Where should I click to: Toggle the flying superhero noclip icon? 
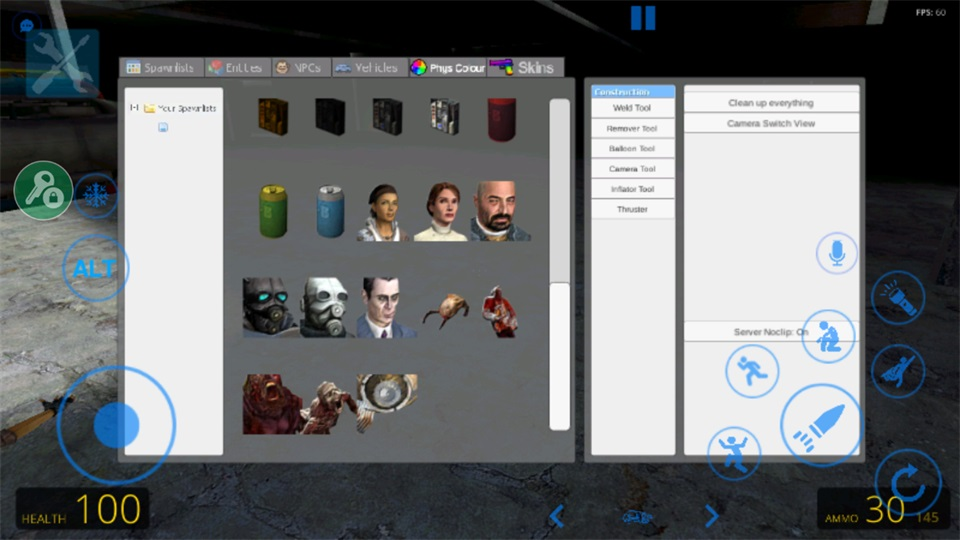pyautogui.click(x=898, y=371)
